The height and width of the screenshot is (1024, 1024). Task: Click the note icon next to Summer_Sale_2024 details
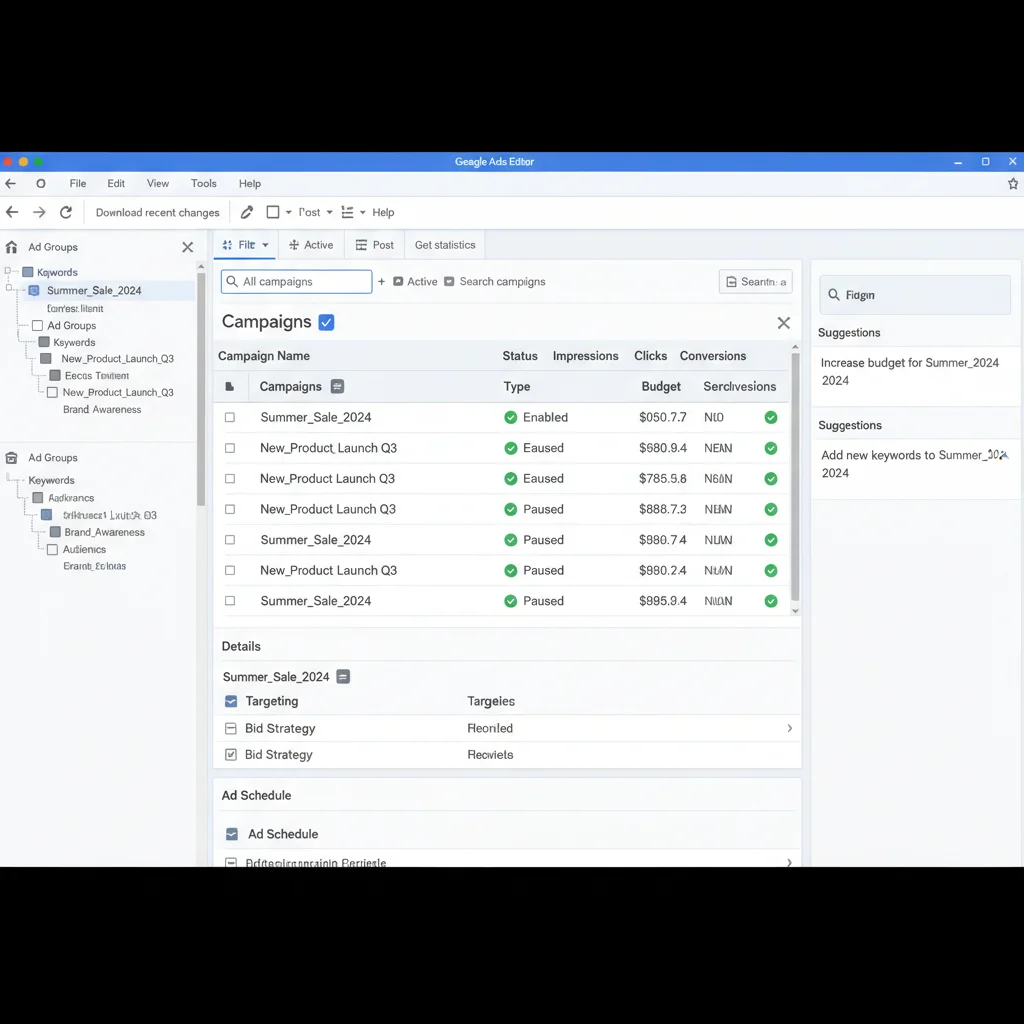343,677
